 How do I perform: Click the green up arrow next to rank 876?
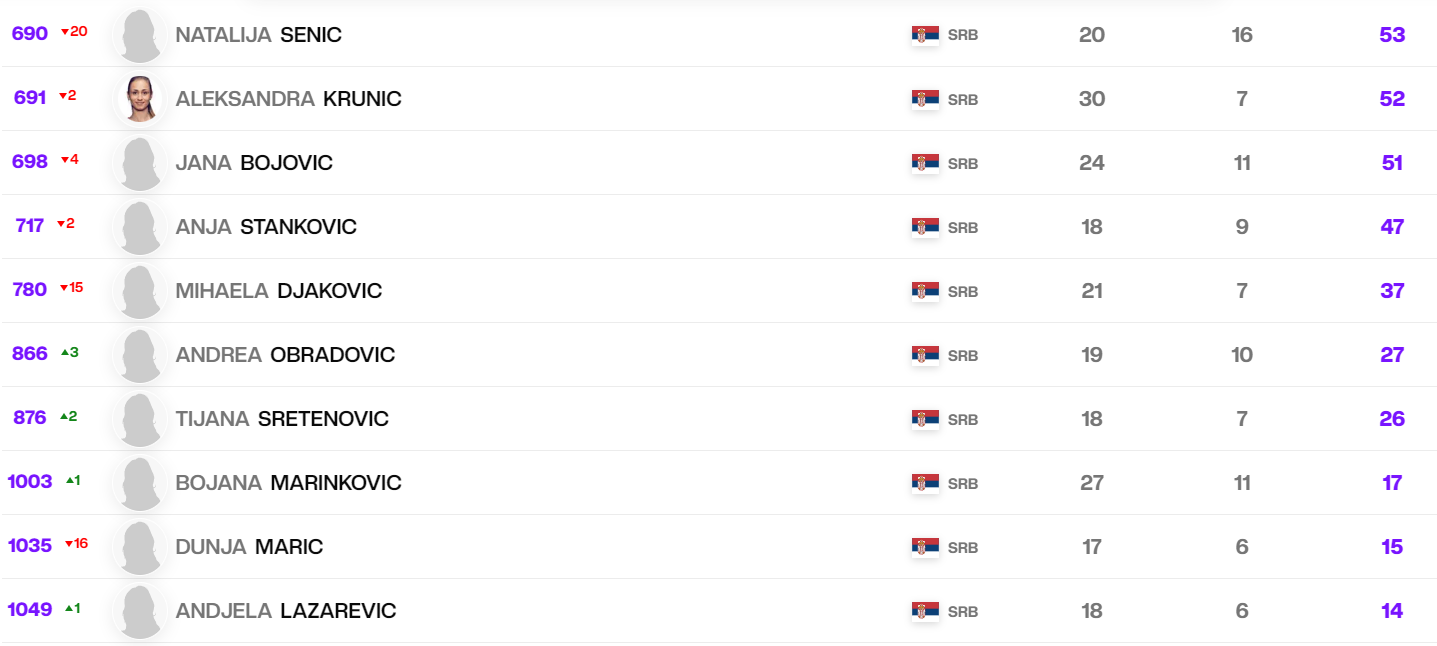pyautogui.click(x=64, y=417)
